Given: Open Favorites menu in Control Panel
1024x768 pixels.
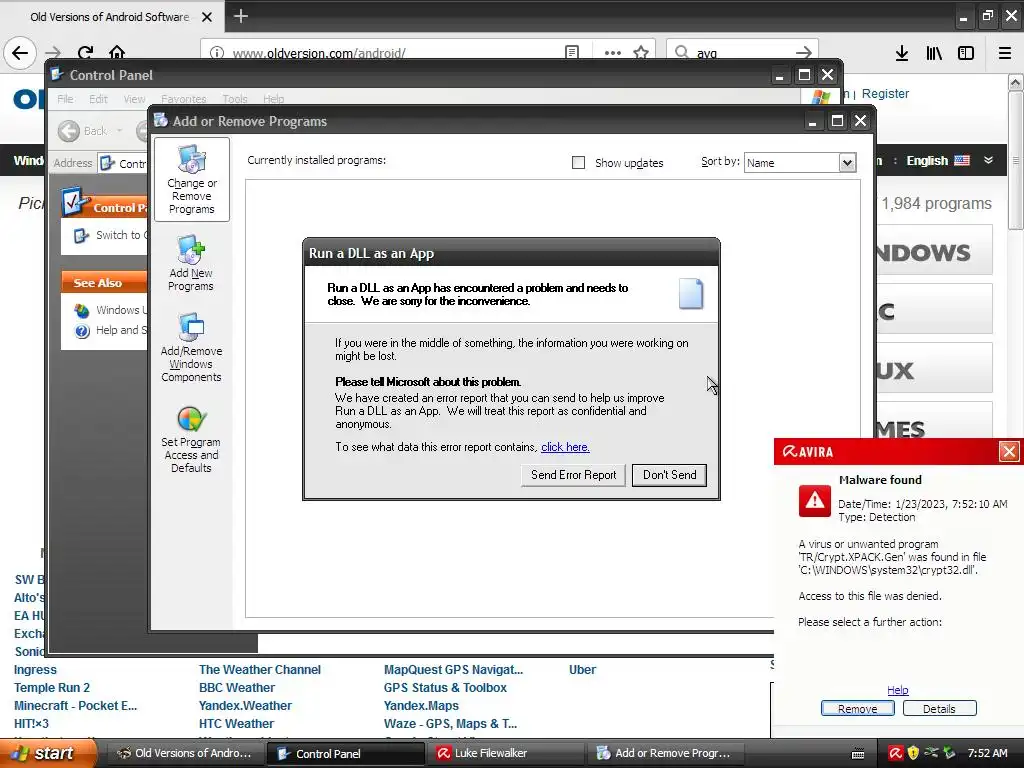Looking at the screenshot, I should [x=184, y=99].
